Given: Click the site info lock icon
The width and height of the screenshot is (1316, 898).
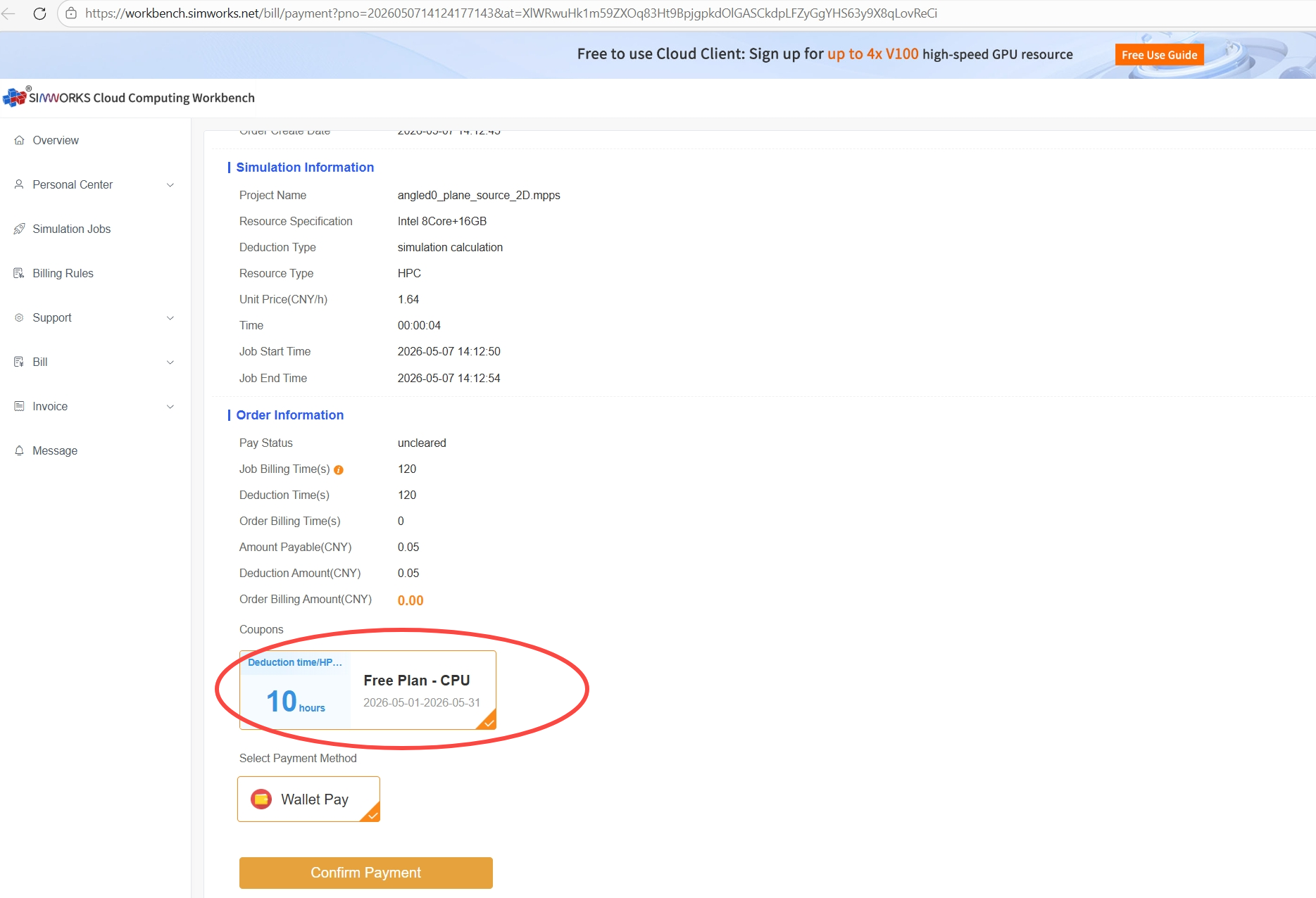Looking at the screenshot, I should 71,13.
